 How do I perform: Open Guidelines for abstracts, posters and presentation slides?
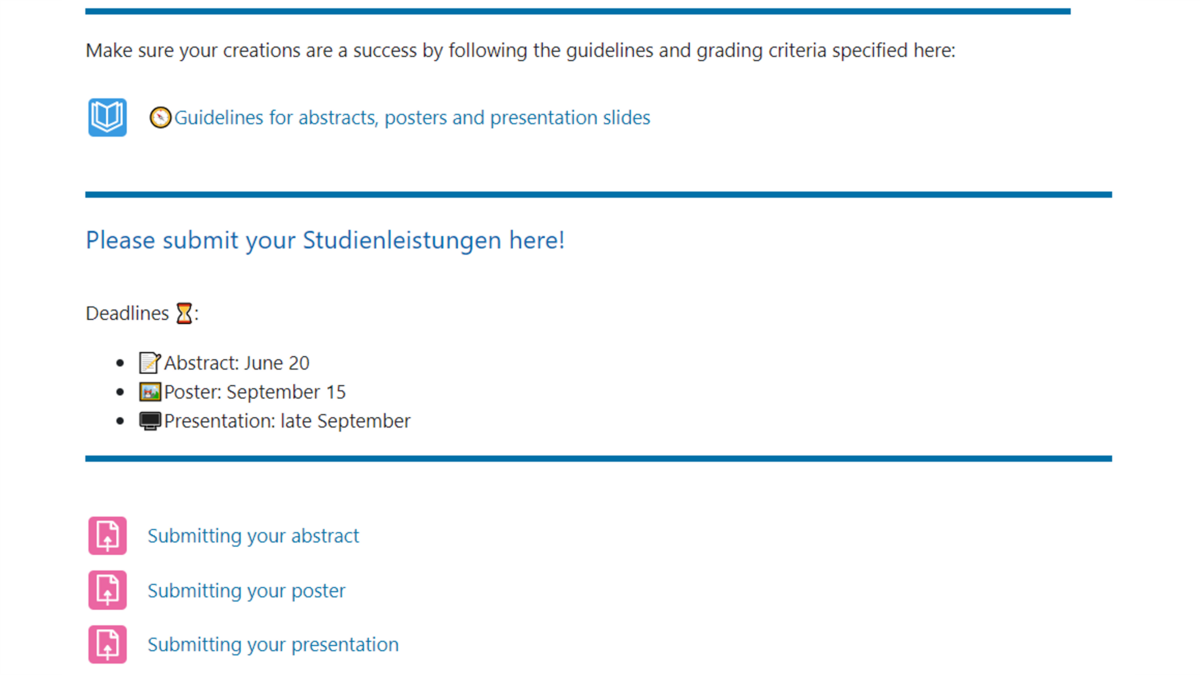(x=412, y=118)
